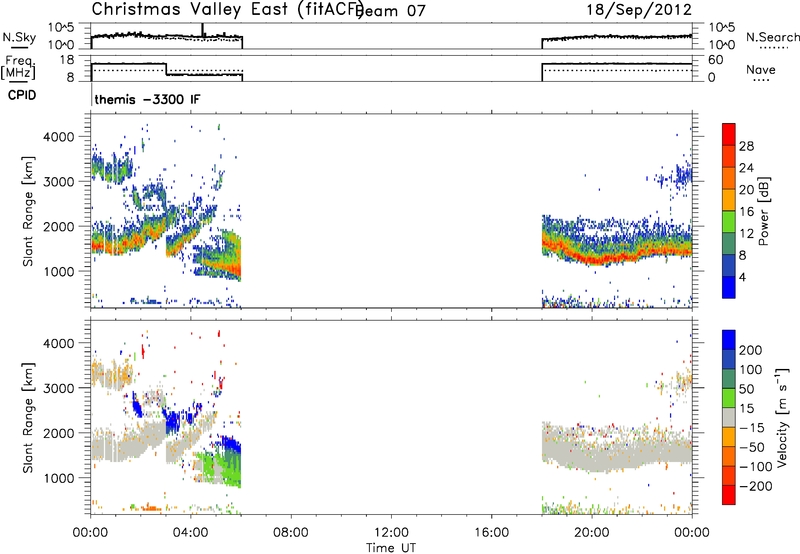800x554 pixels.
Task: Click the Power colorbar segment between 24 and 28
Action: coord(729,157)
